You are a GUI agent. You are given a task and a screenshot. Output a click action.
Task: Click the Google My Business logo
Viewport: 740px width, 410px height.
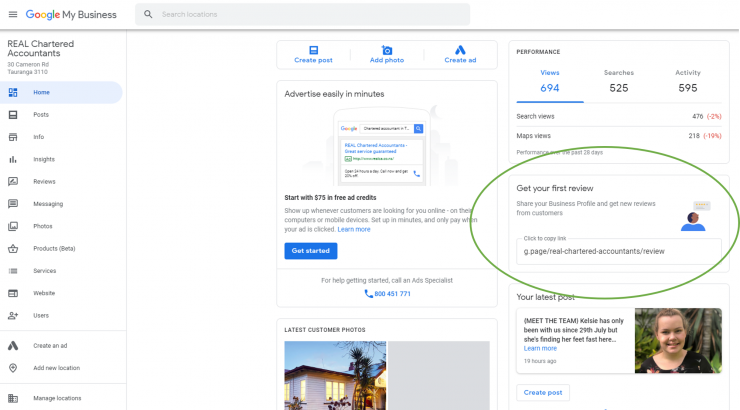pos(71,15)
